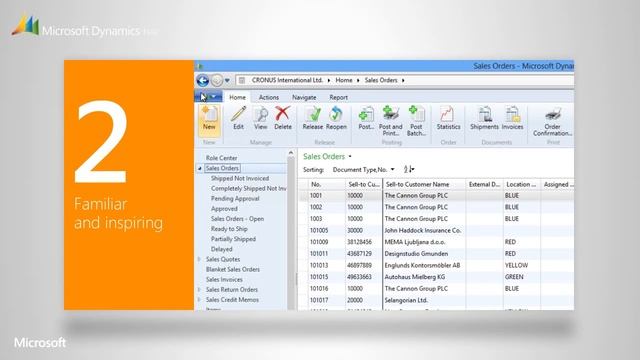The width and height of the screenshot is (640, 360).
Task: Open the Sales Orders view title dropdown
Action: pyautogui.click(x=350, y=156)
